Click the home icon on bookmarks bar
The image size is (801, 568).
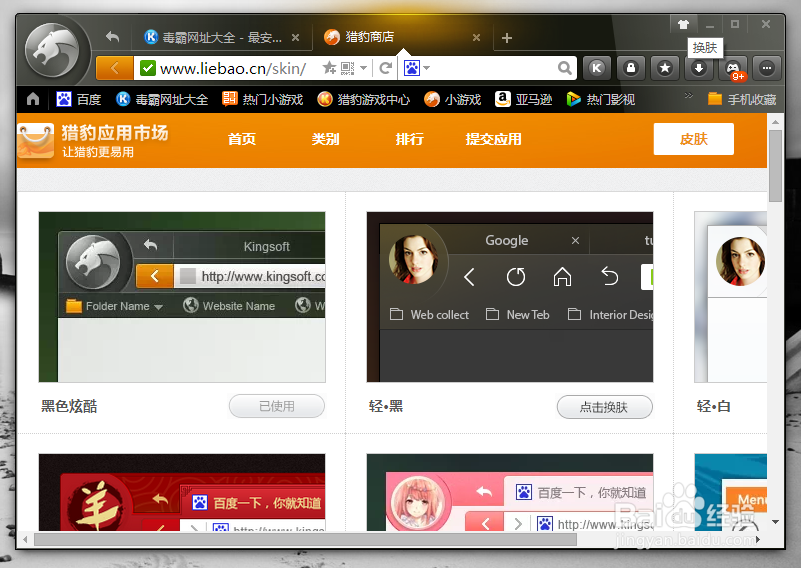(x=33, y=99)
